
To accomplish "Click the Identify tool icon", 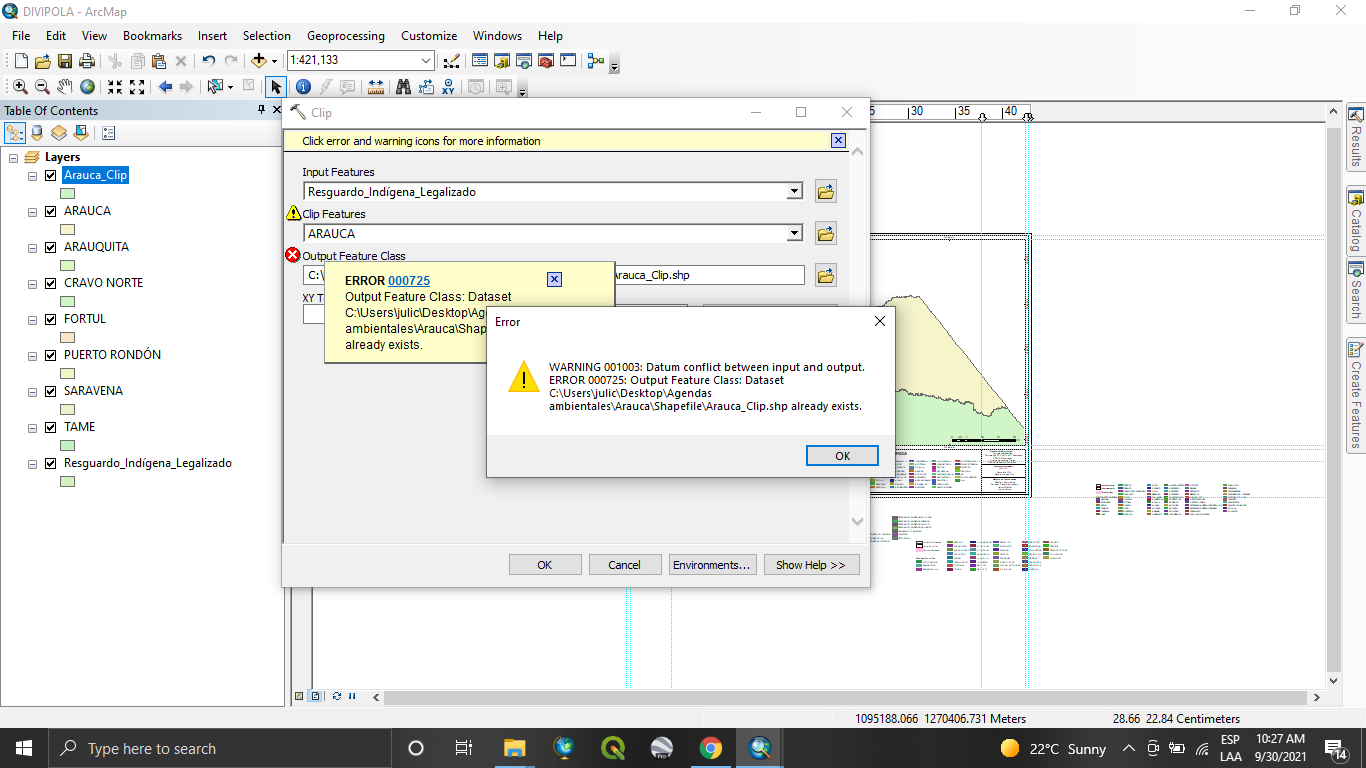I will (x=303, y=87).
